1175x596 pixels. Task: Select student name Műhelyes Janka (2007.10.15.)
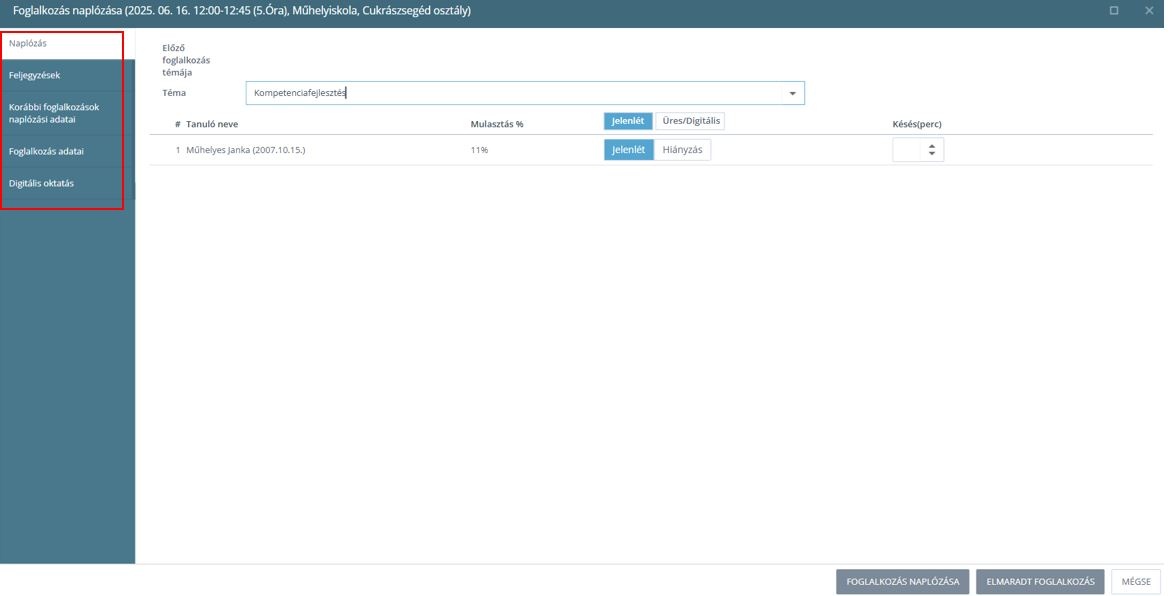coord(246,150)
